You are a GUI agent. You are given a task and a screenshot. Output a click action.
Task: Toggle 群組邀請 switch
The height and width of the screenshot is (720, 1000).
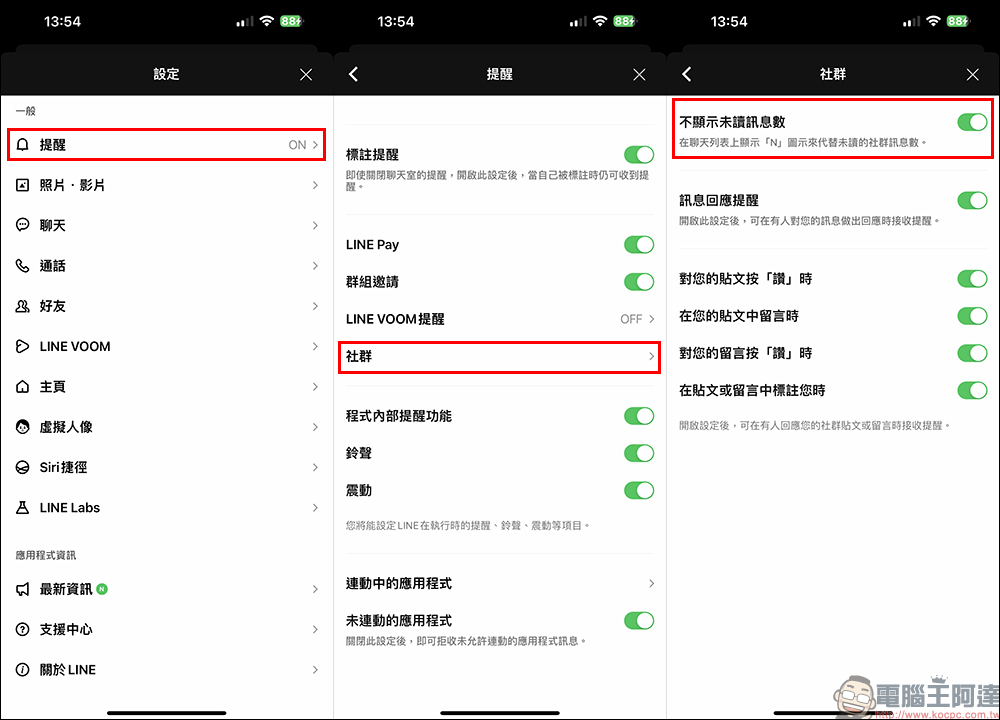click(x=639, y=282)
